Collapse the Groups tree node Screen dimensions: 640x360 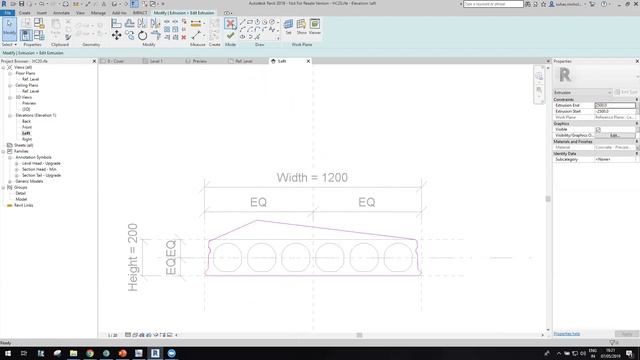pos(3,187)
